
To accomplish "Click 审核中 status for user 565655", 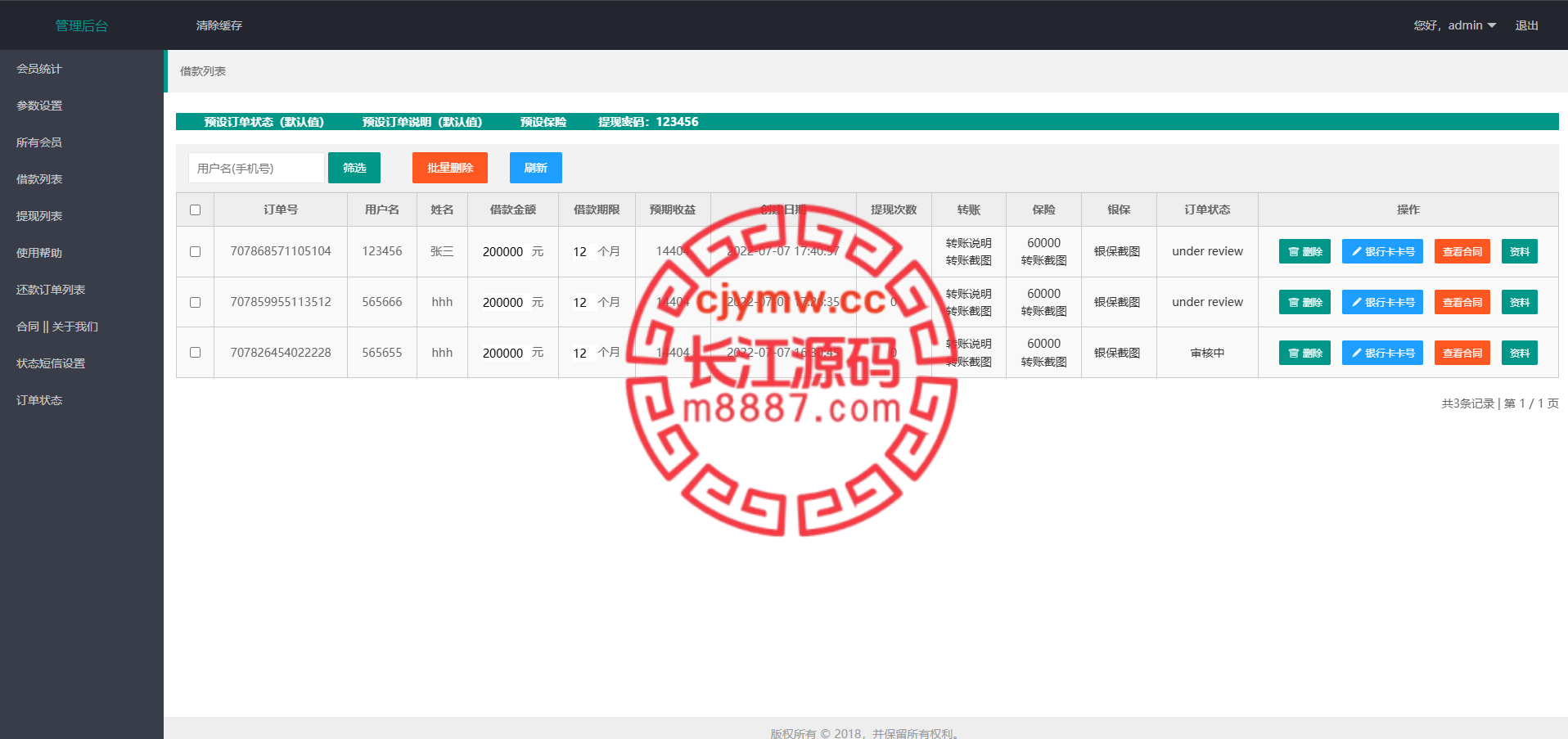I will pos(1207,353).
